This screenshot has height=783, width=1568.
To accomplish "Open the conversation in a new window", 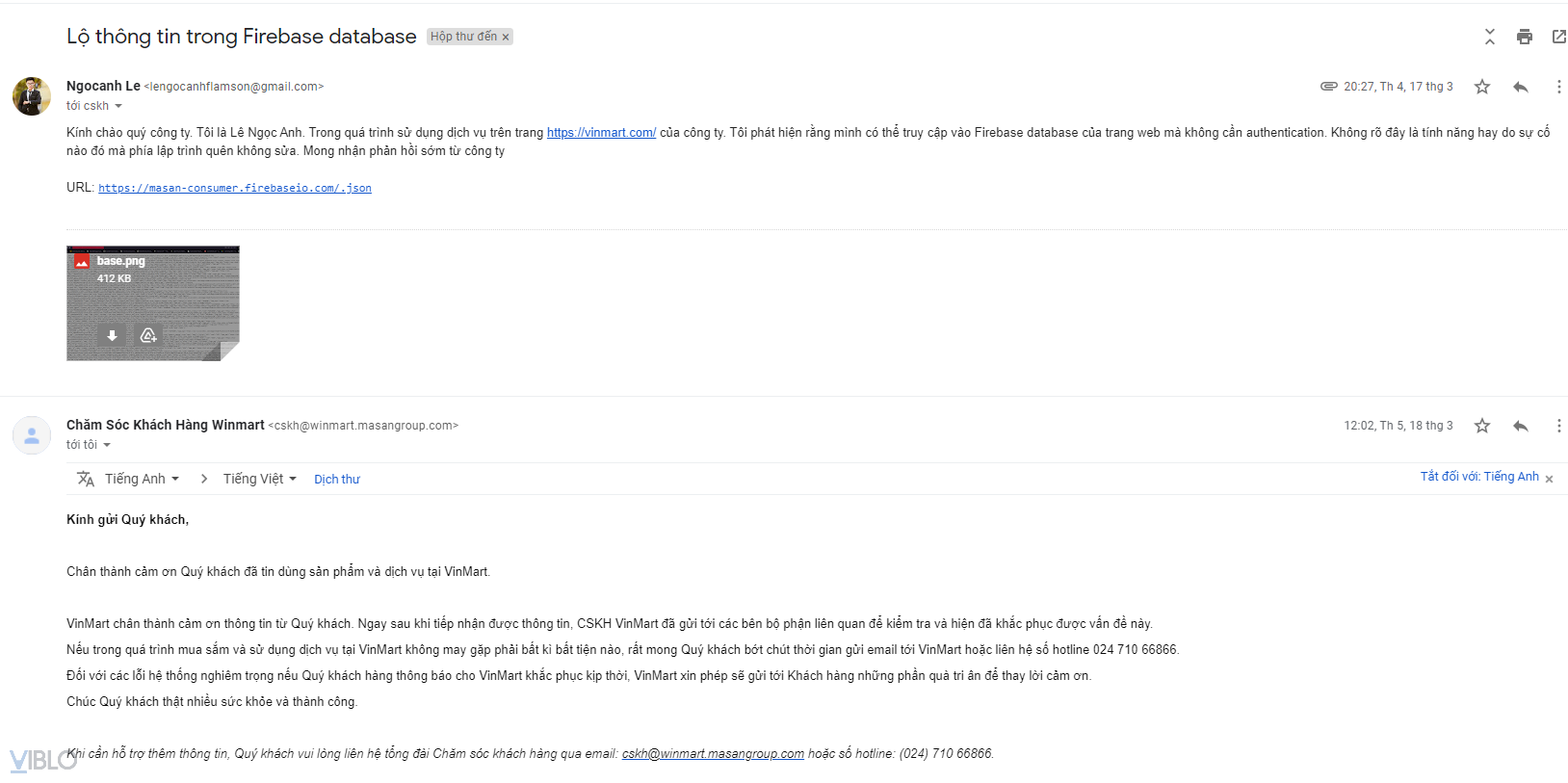I will pos(1558,37).
